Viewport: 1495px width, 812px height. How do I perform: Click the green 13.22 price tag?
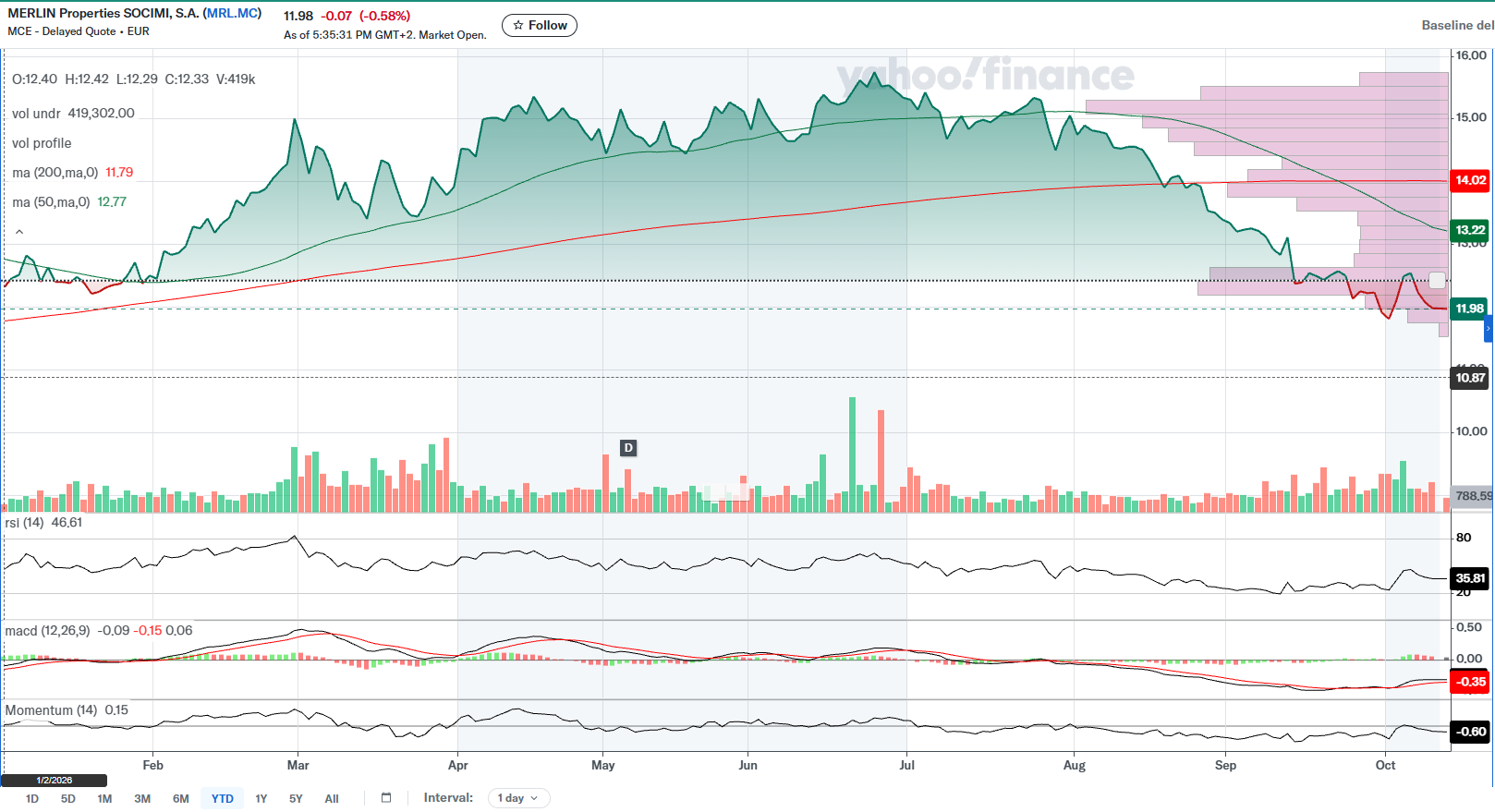click(1470, 230)
